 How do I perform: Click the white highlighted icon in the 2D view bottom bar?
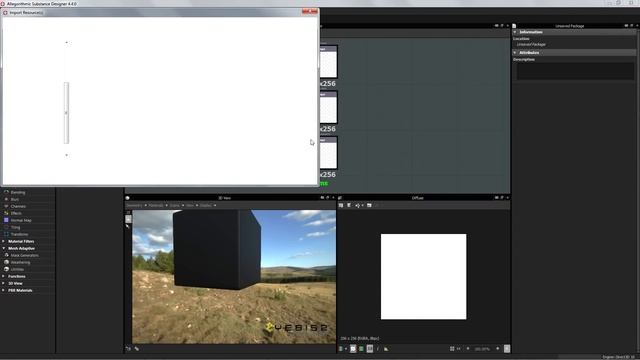point(353,349)
